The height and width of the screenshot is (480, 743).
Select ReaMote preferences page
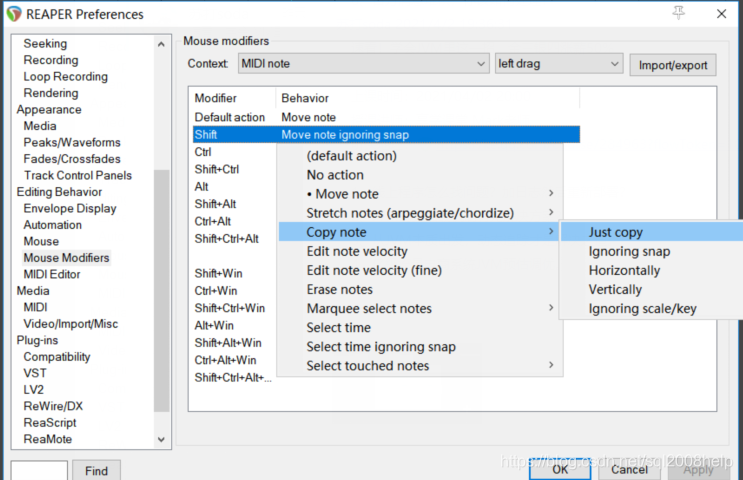[48, 439]
